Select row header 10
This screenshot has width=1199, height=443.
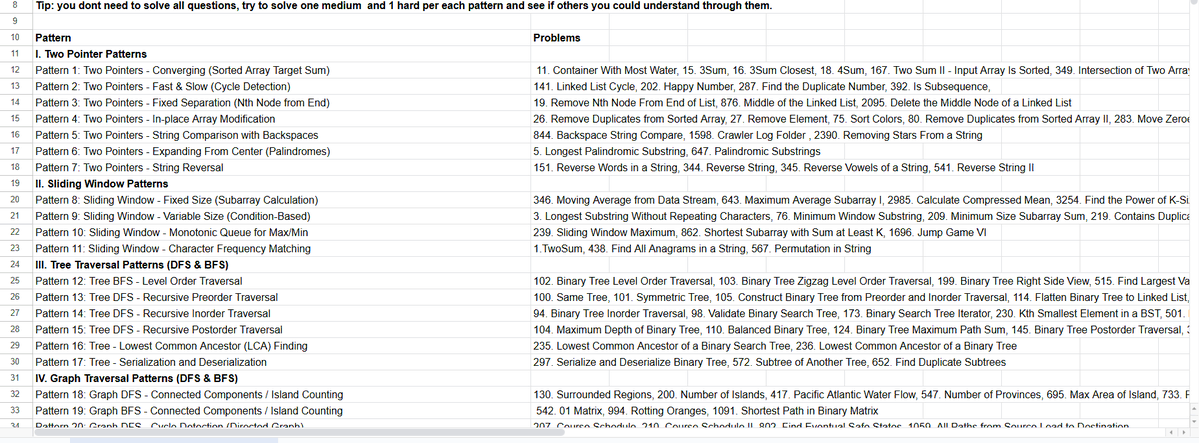(x=16, y=37)
